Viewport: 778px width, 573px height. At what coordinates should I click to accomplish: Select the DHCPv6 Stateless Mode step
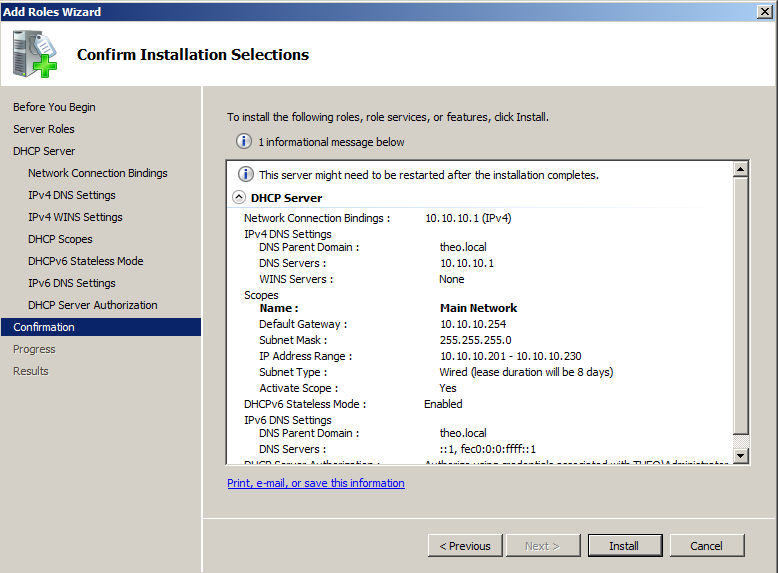pyautogui.click(x=85, y=261)
